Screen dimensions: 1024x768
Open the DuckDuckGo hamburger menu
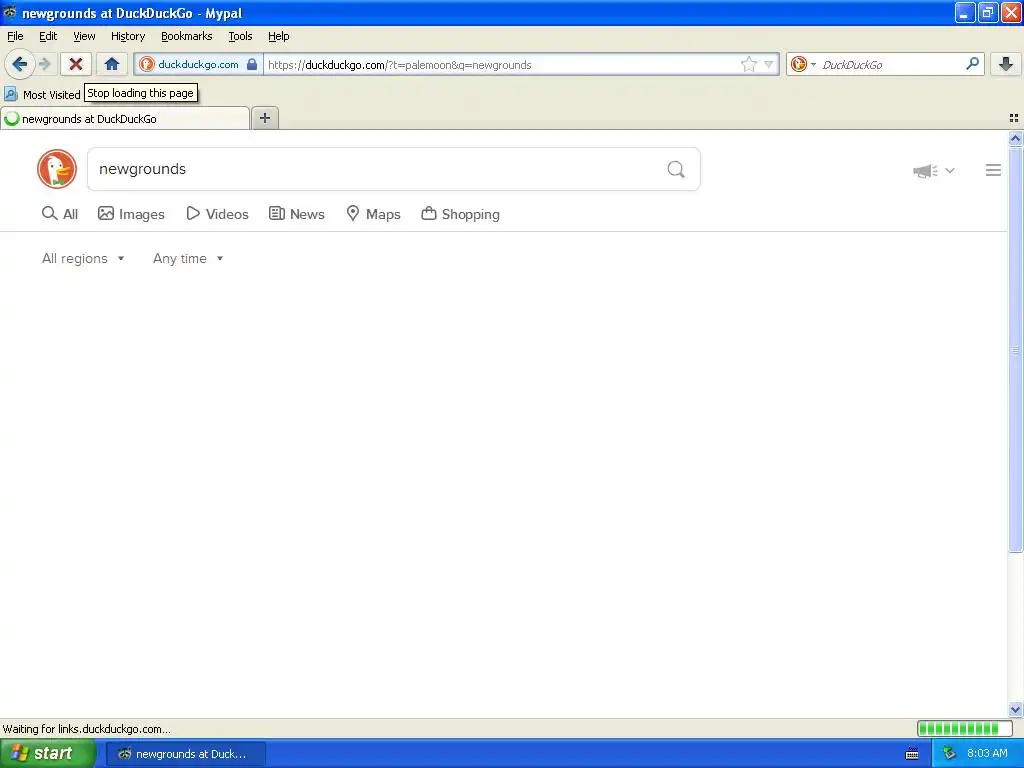(993, 170)
